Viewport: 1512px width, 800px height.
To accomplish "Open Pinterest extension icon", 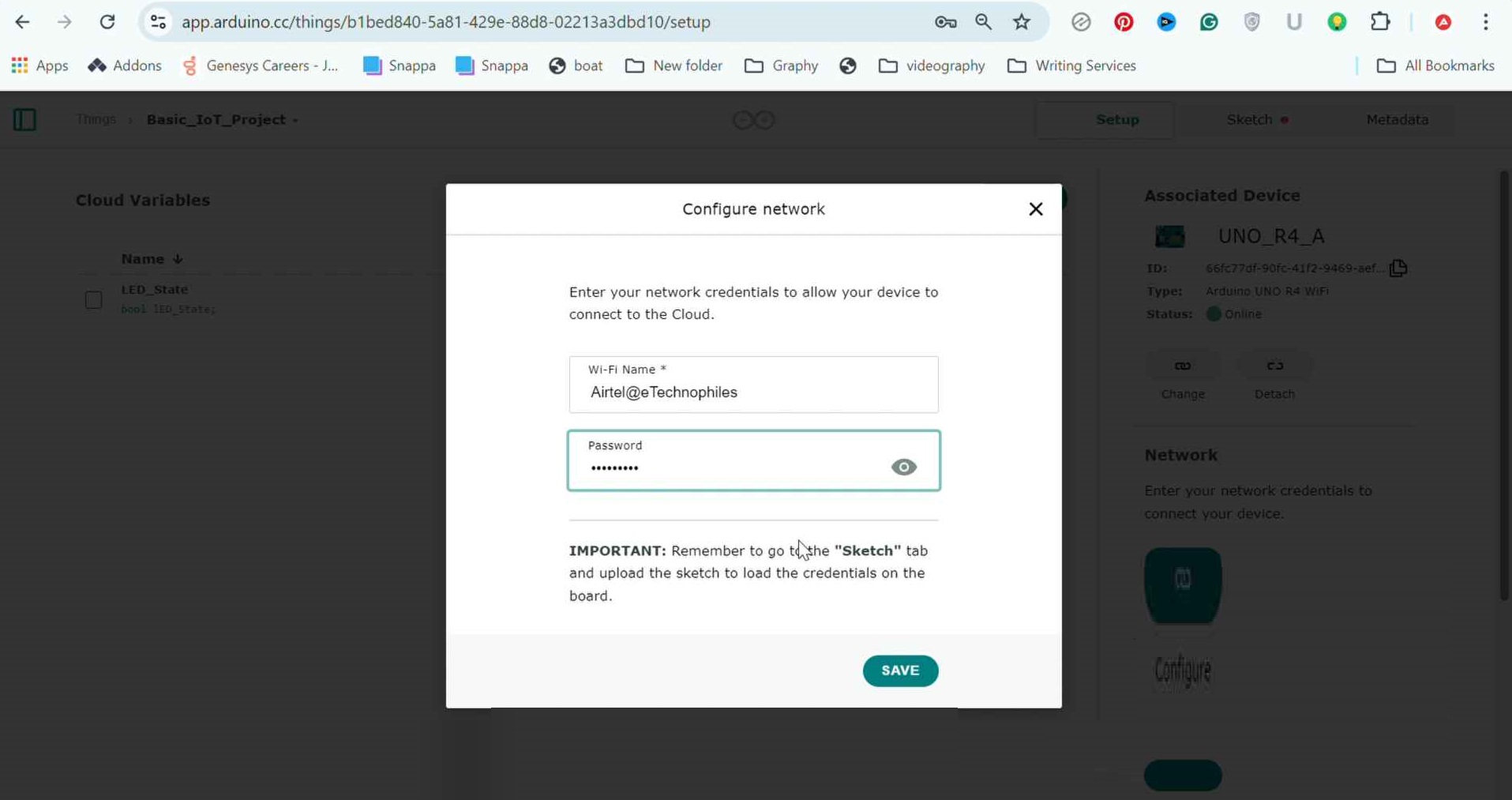I will point(1124,22).
